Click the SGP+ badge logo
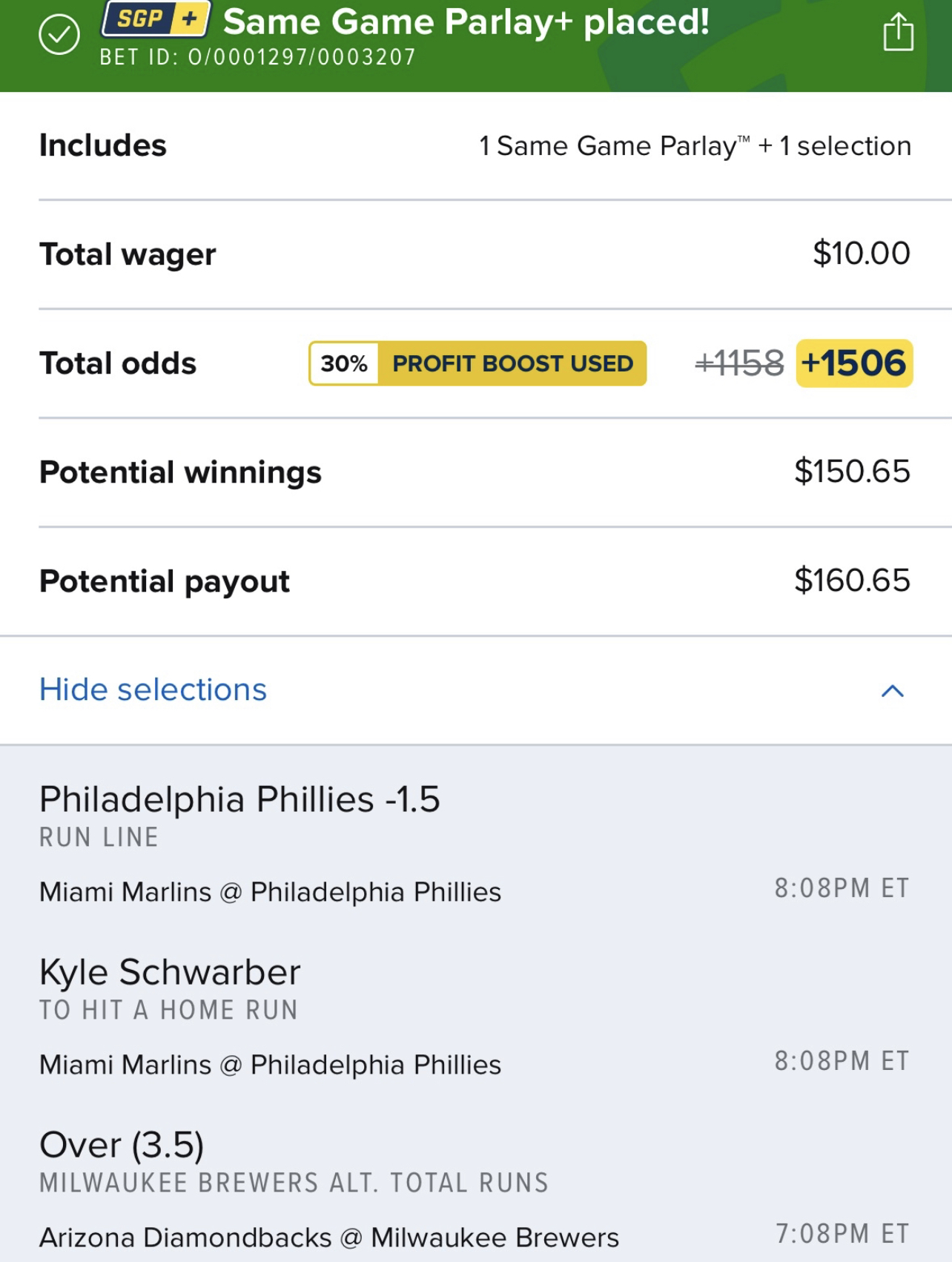952x1262 pixels. [x=156, y=19]
